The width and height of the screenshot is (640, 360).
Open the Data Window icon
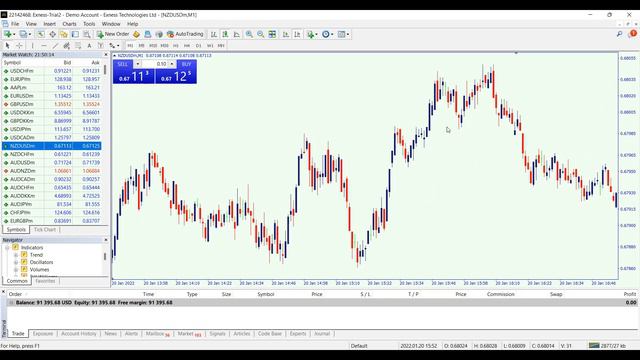coord(52,34)
